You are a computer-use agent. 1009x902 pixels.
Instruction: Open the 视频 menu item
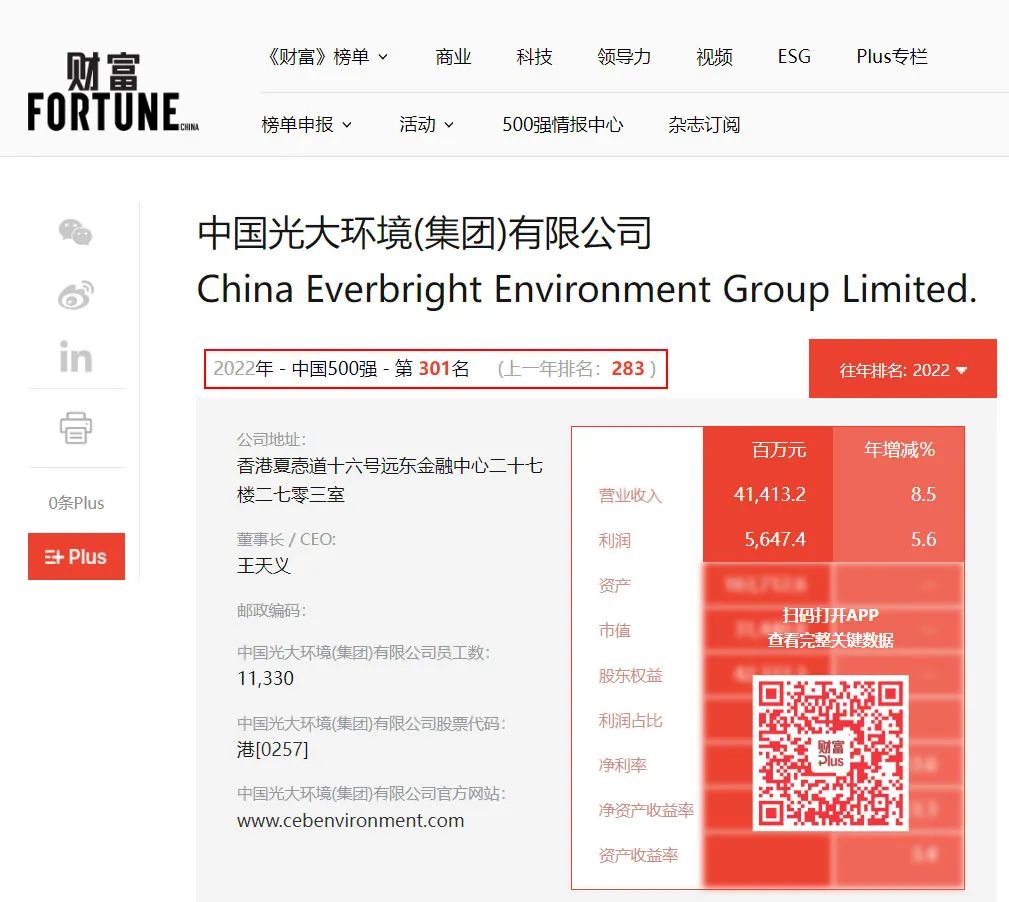pos(714,57)
